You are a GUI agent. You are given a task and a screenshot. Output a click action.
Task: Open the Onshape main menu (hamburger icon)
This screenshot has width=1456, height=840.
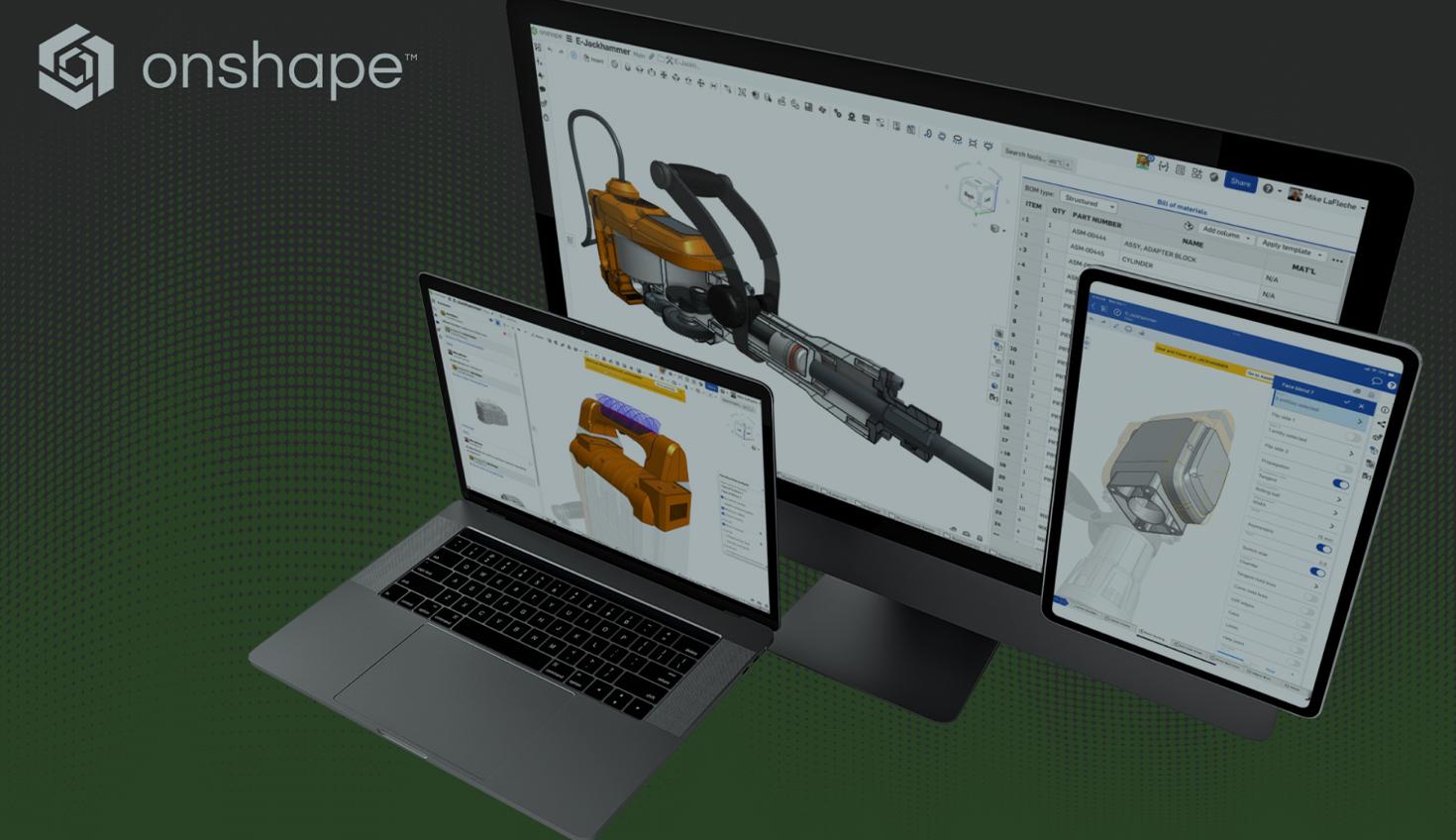point(570,39)
